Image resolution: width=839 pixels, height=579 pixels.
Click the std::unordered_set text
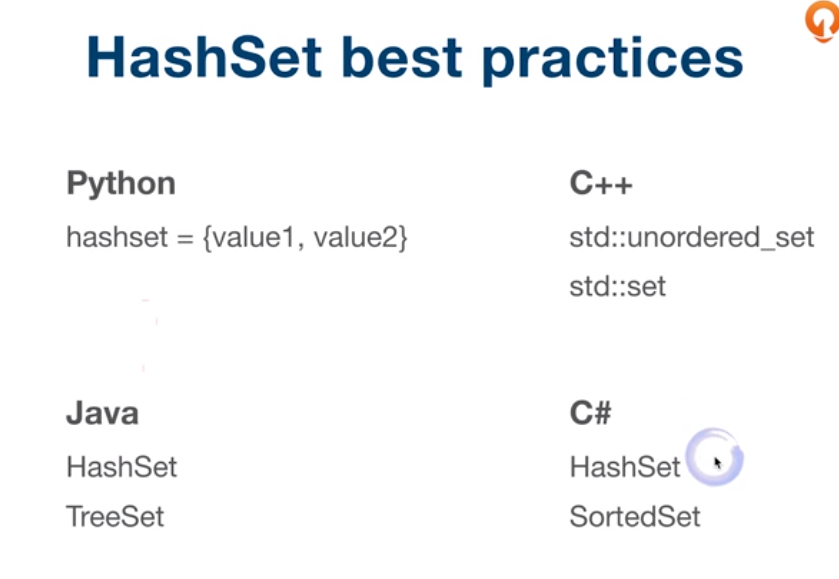pyautogui.click(x=692, y=238)
